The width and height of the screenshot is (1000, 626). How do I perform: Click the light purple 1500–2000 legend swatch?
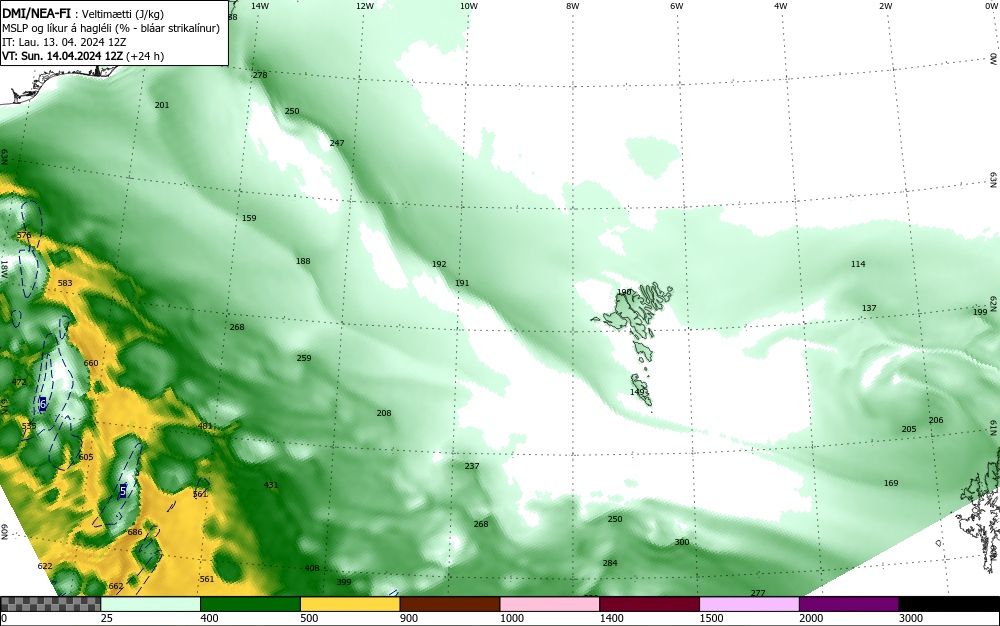[749, 604]
